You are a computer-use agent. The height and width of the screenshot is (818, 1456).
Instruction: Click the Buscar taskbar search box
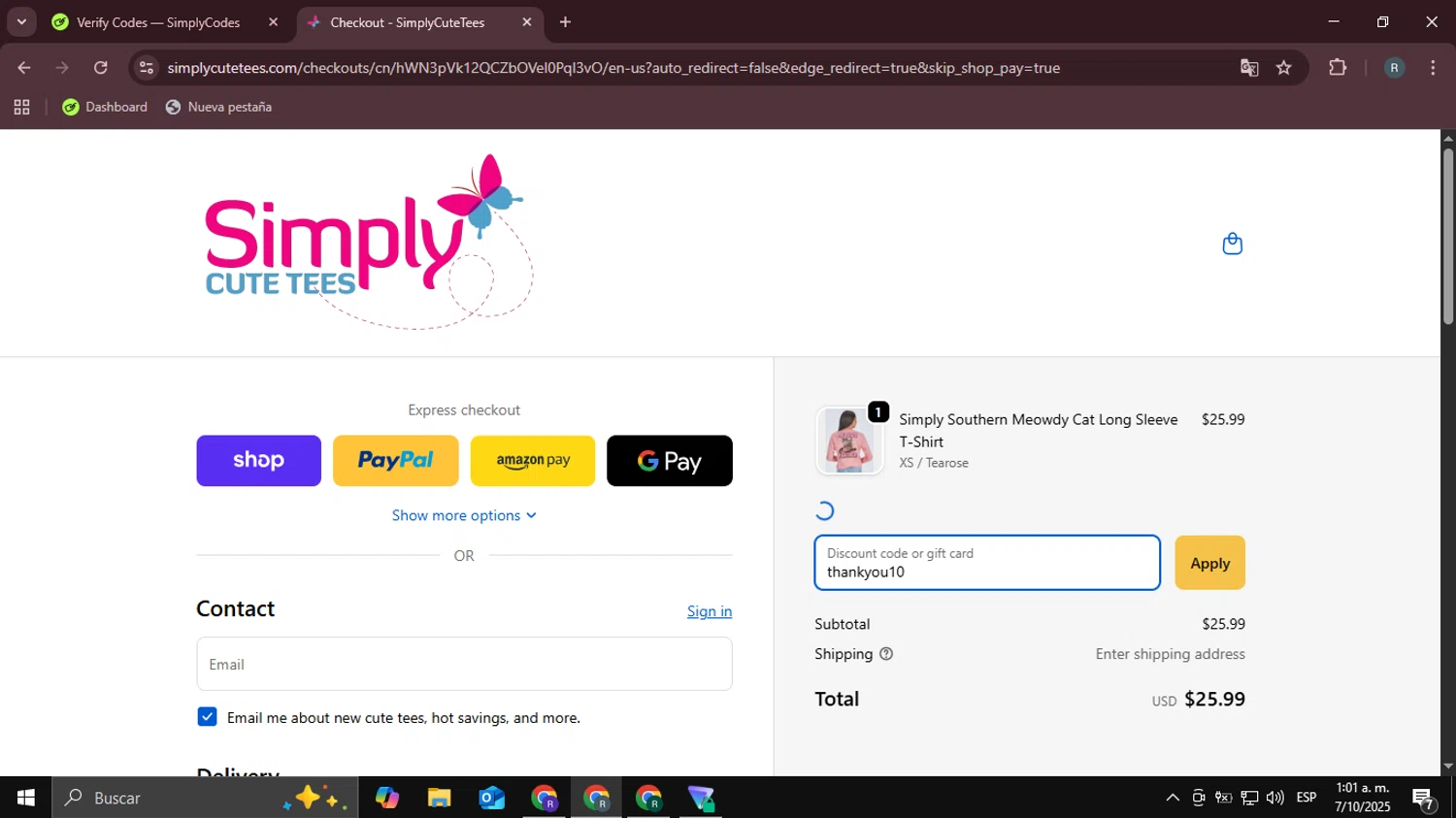pos(205,798)
